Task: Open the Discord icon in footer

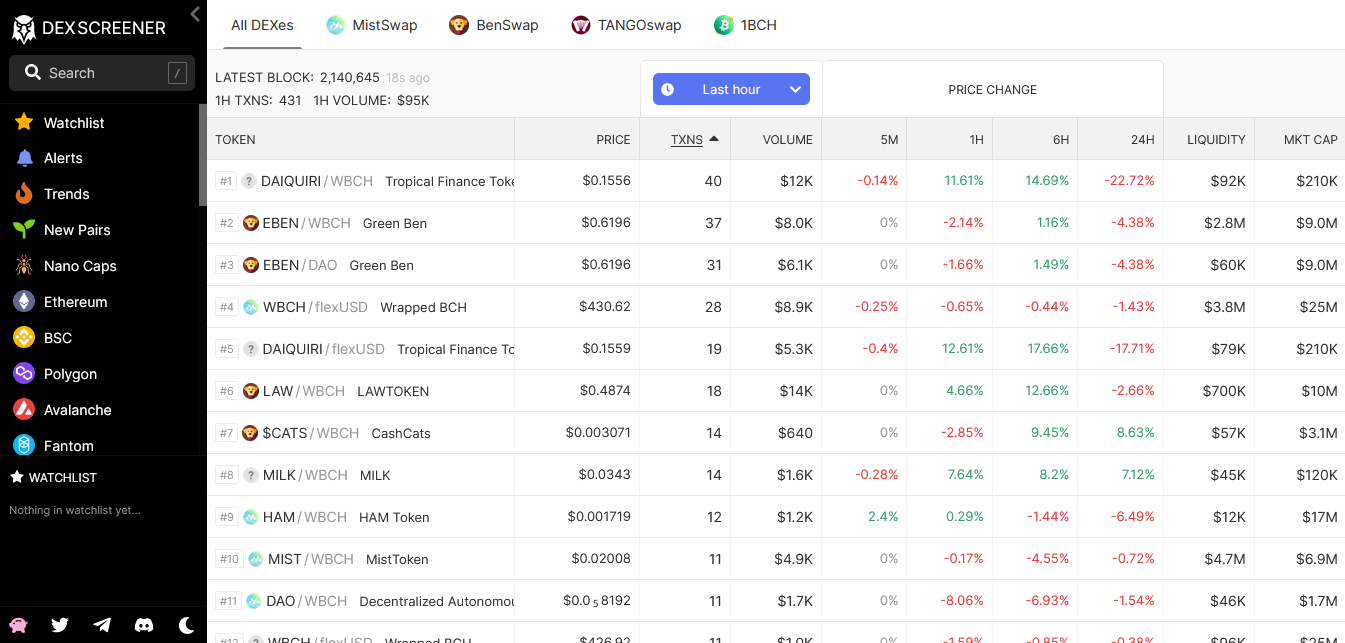Action: click(144, 625)
